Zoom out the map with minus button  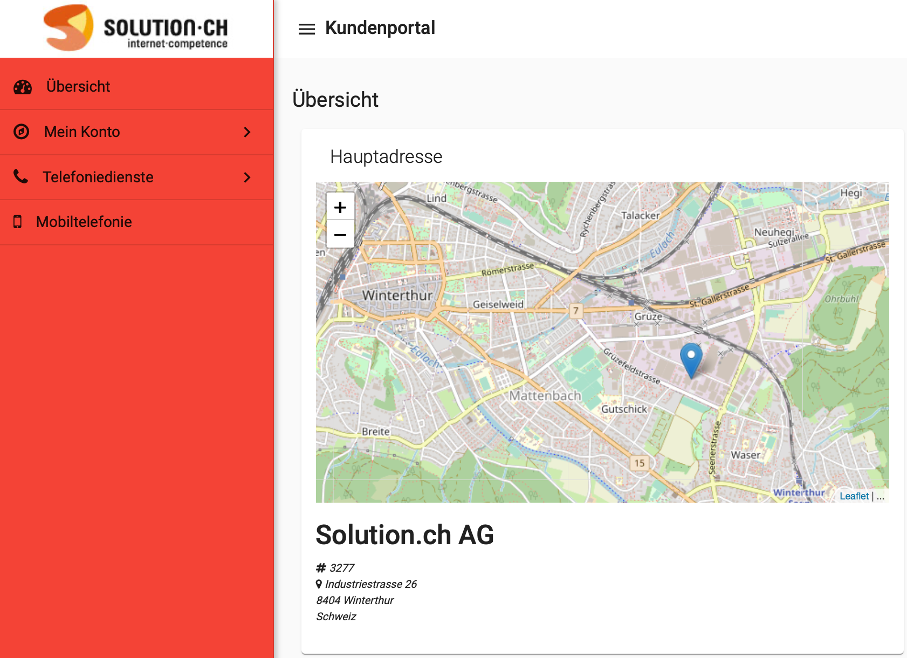click(340, 235)
